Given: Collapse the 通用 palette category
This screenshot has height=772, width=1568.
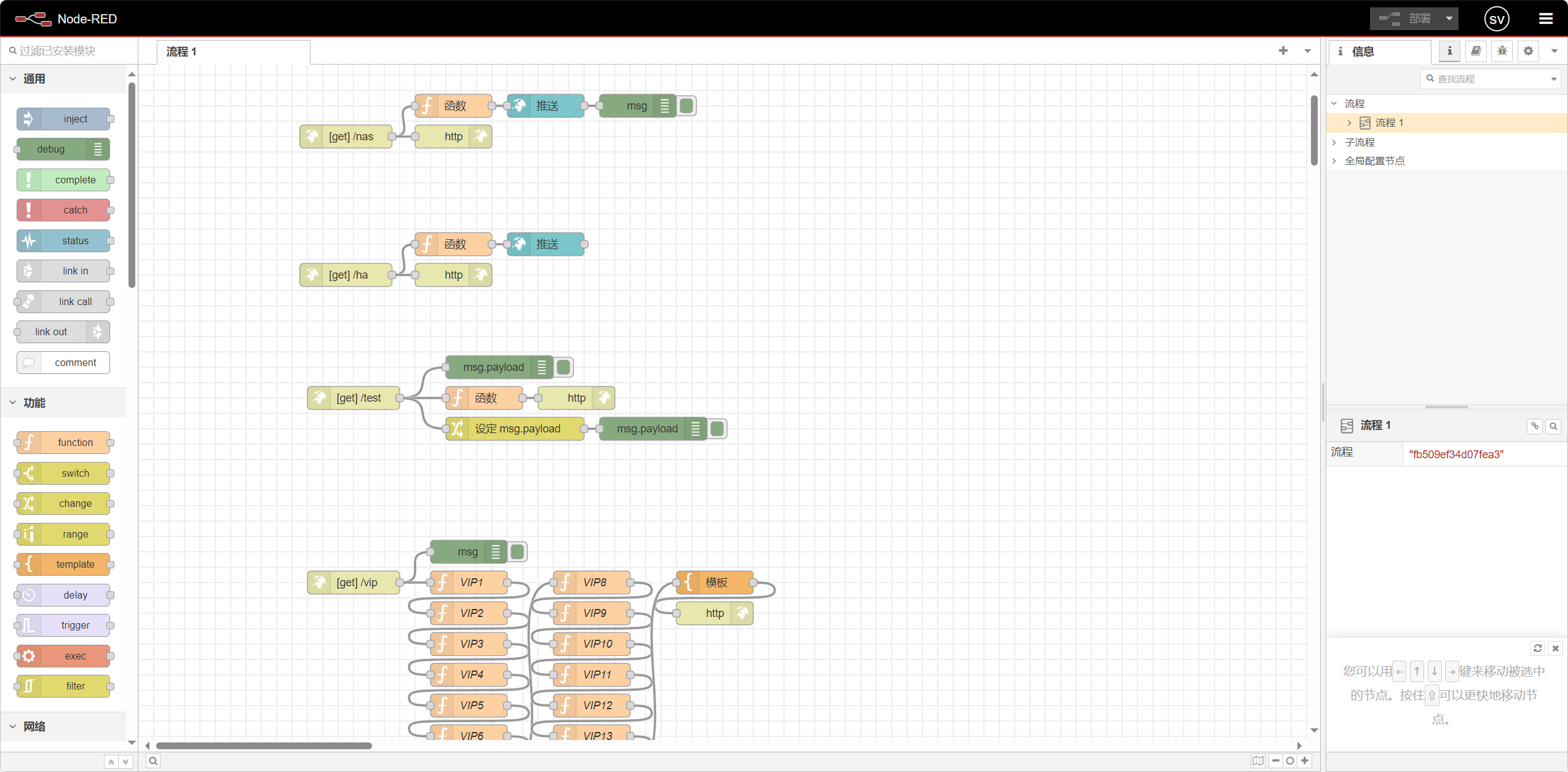Looking at the screenshot, I should pos(13,78).
